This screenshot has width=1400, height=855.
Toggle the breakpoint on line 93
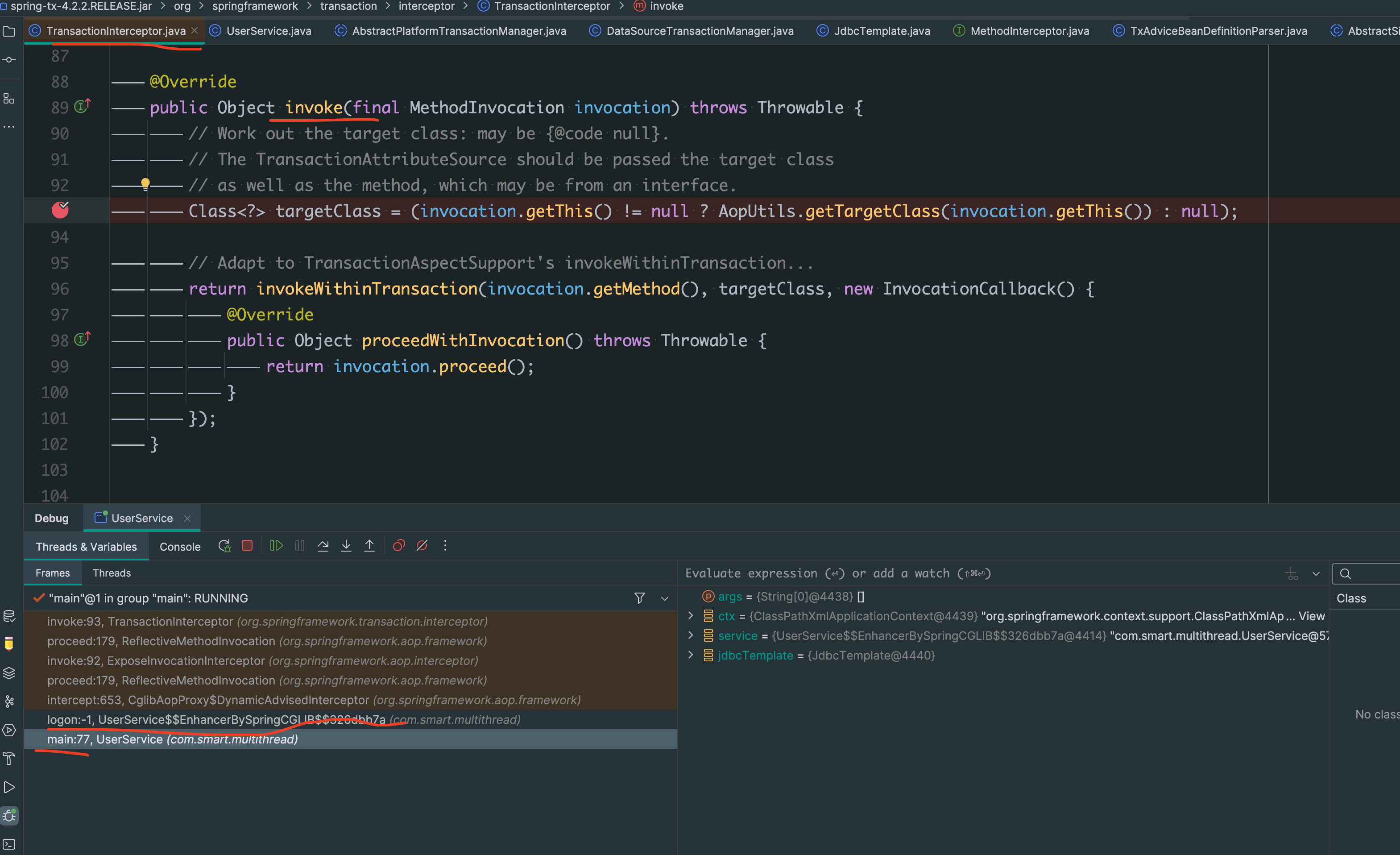(60, 210)
